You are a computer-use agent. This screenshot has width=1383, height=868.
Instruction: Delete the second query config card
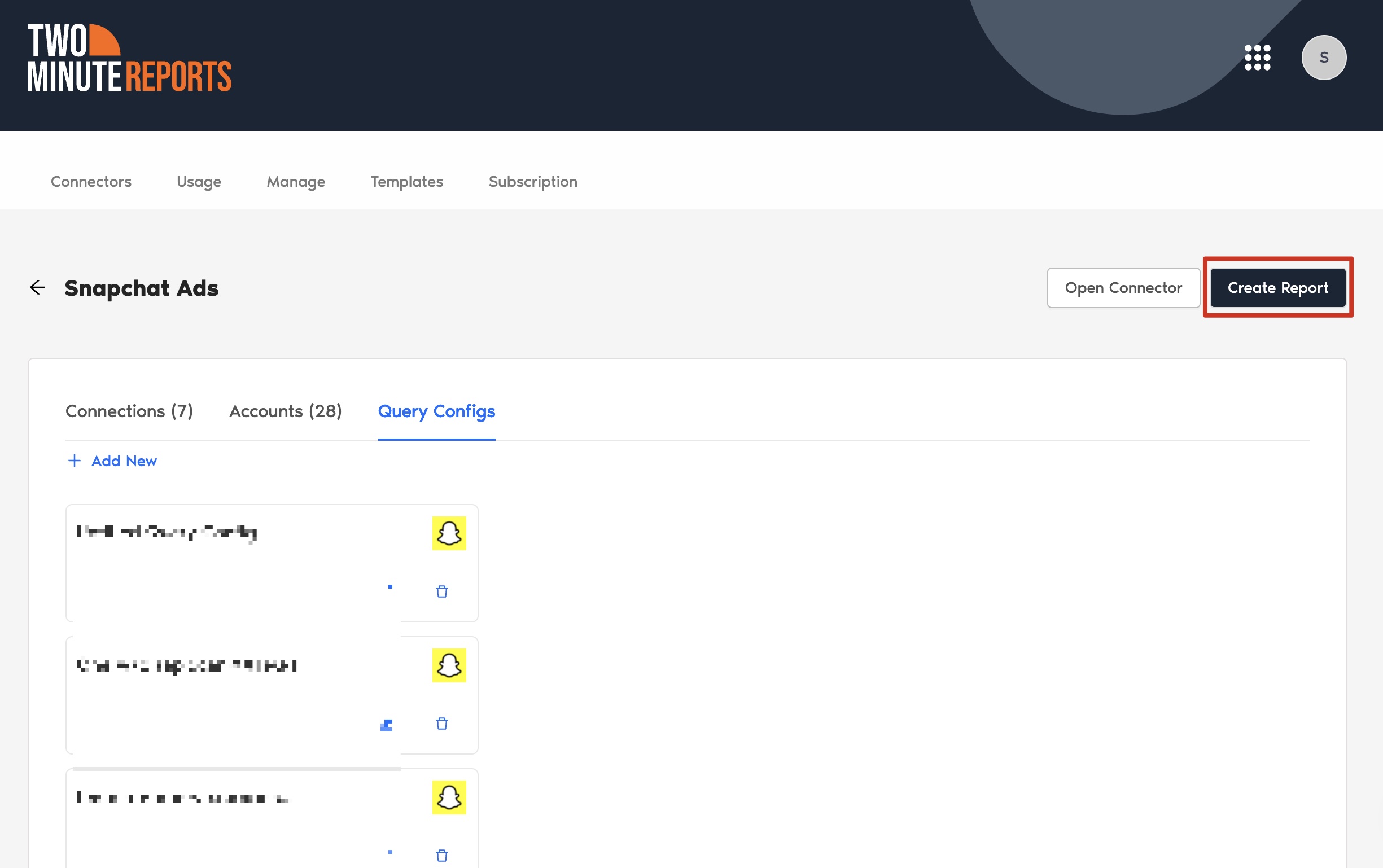coord(441,724)
